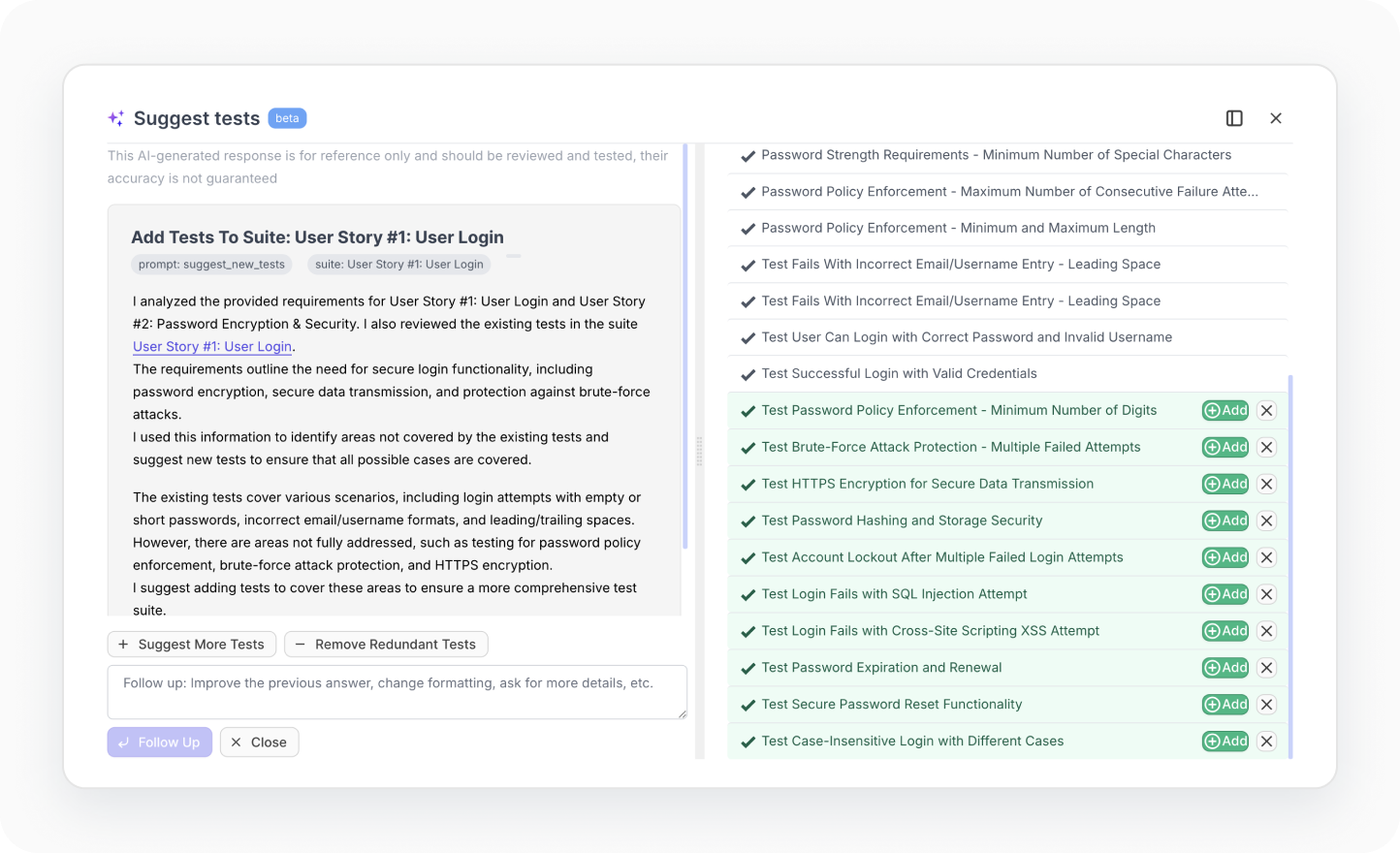Add the Password Hashing and Storage test
This screenshot has width=1400, height=853.
(1225, 521)
